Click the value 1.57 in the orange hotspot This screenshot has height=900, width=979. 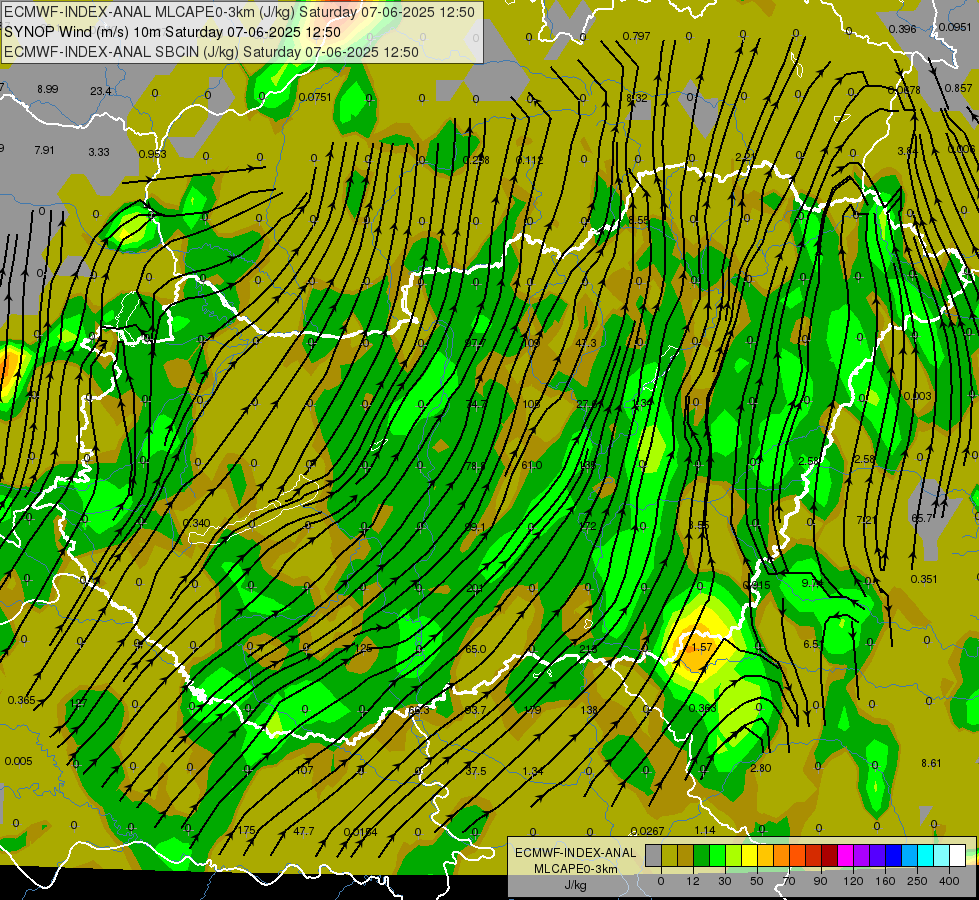click(x=702, y=647)
